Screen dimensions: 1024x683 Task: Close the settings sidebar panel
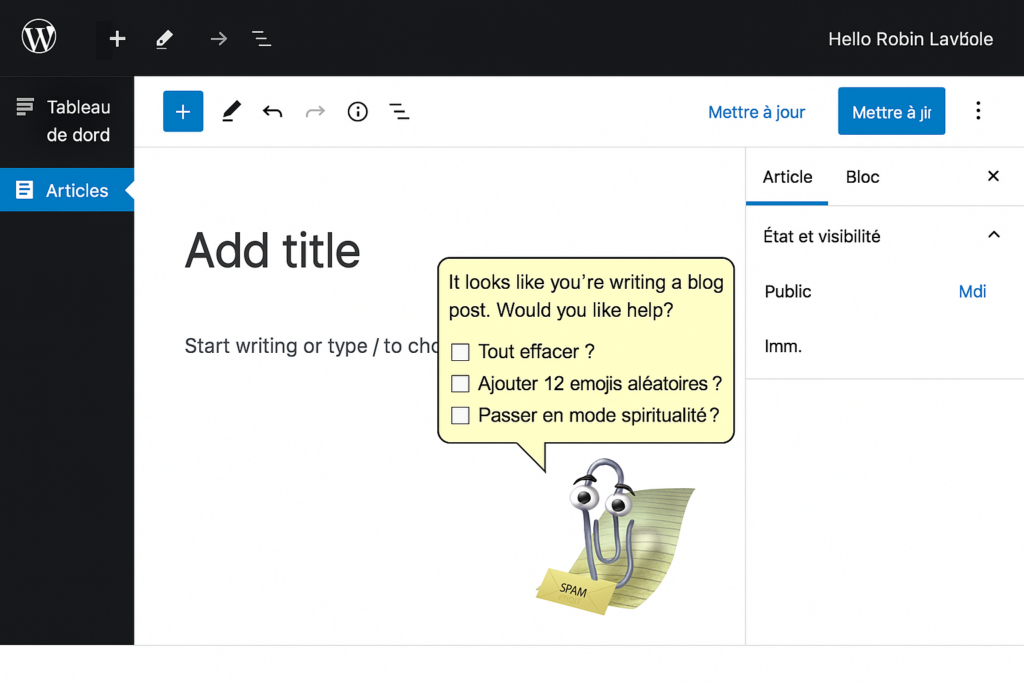click(x=993, y=176)
